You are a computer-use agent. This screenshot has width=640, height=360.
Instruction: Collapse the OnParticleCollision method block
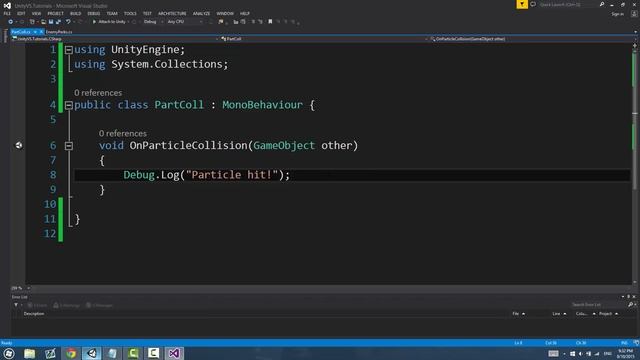tap(69, 146)
